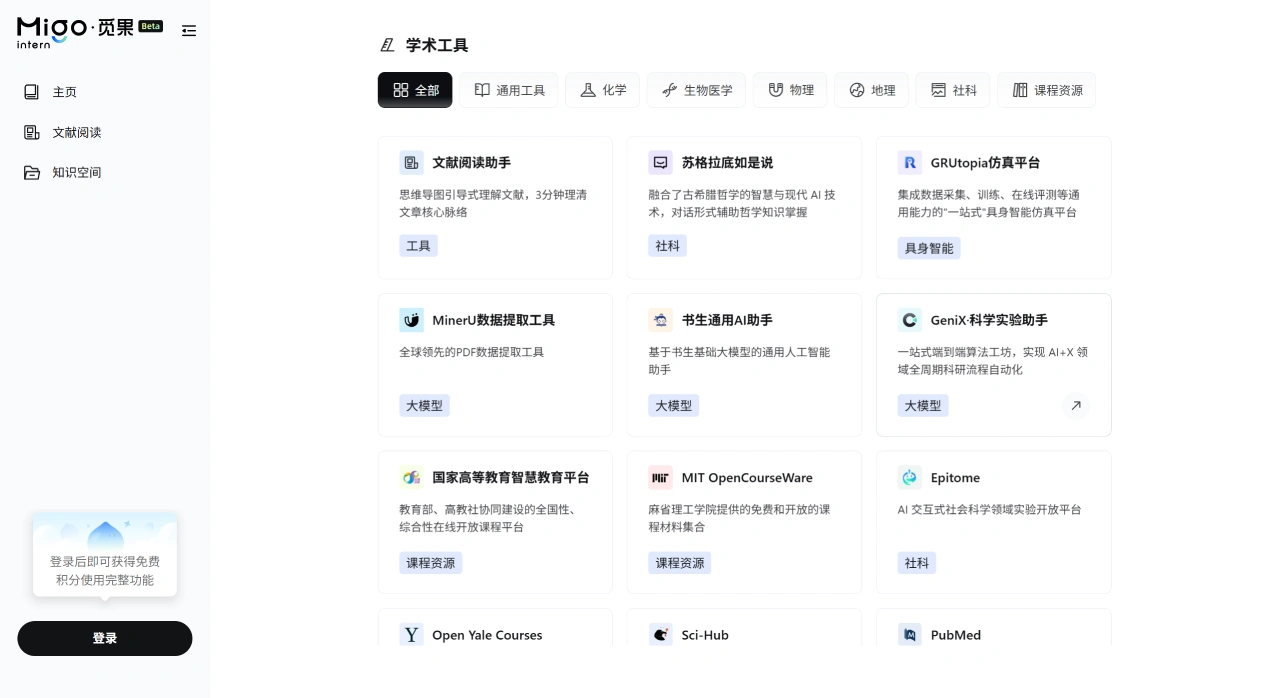Click the AI 交互式社会科学领域实验开放平台 description
The height and width of the screenshot is (698, 1280).
pyautogui.click(x=989, y=509)
